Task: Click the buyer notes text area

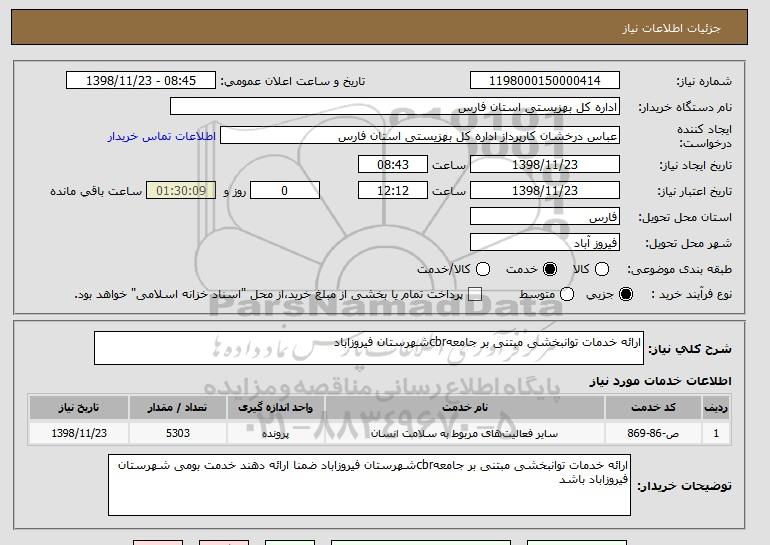Action: point(369,485)
